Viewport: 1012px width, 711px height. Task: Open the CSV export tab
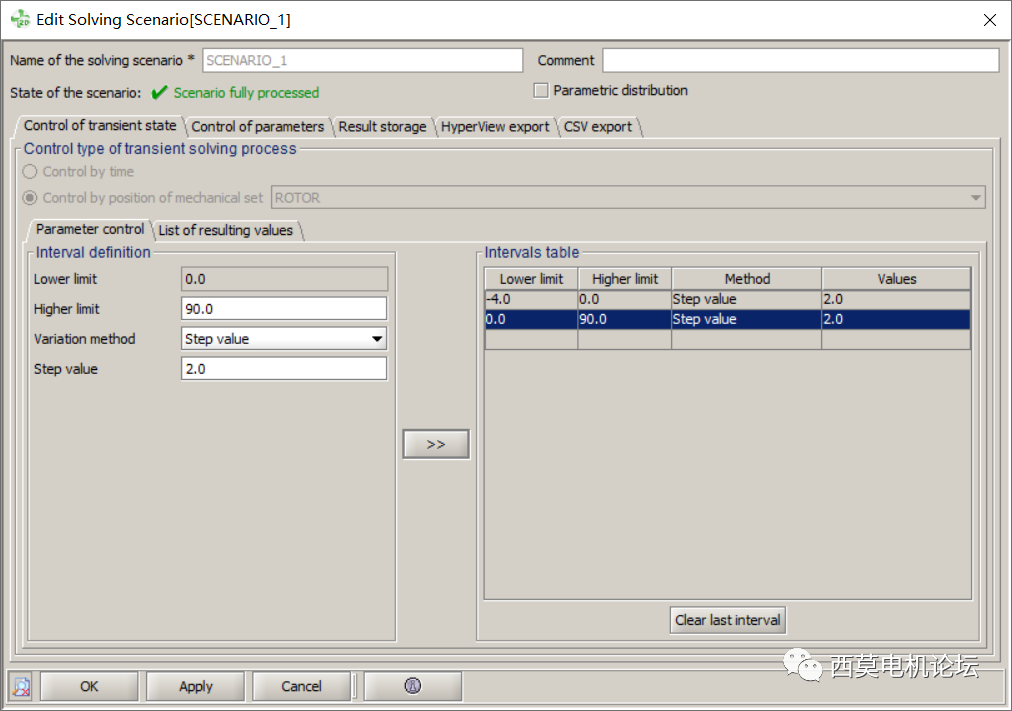click(598, 126)
